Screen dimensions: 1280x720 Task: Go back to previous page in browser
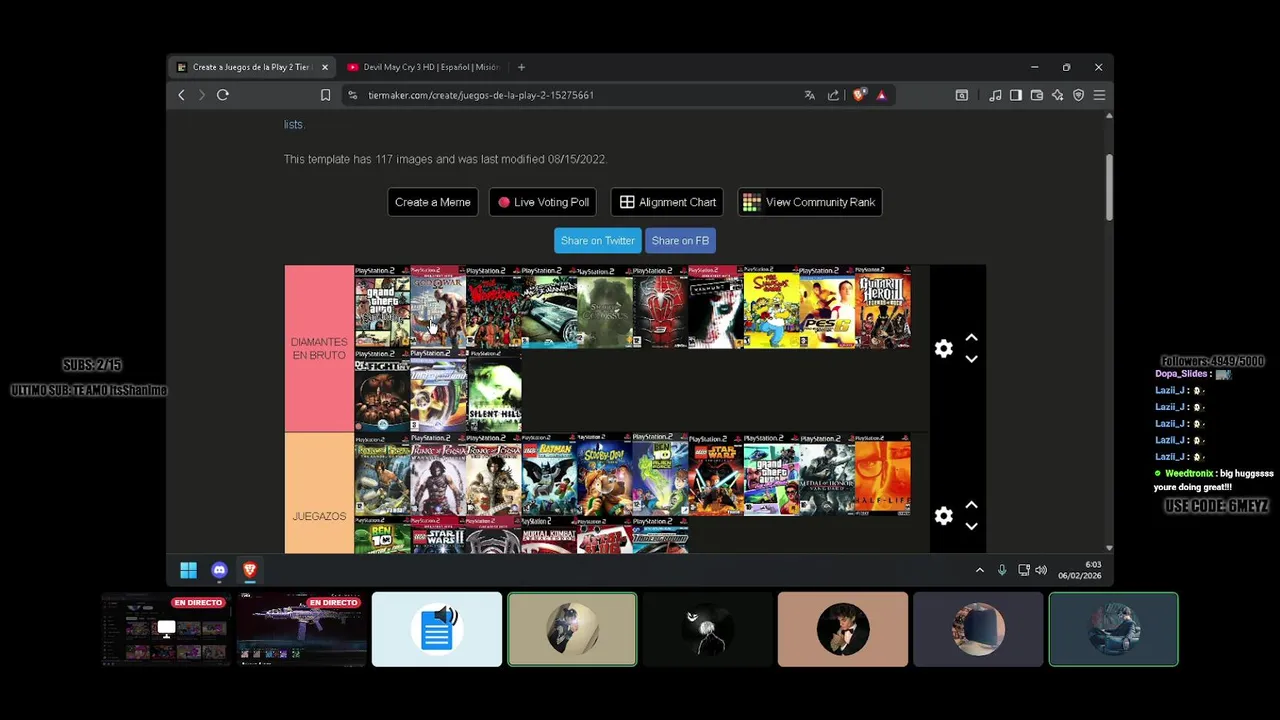181,95
